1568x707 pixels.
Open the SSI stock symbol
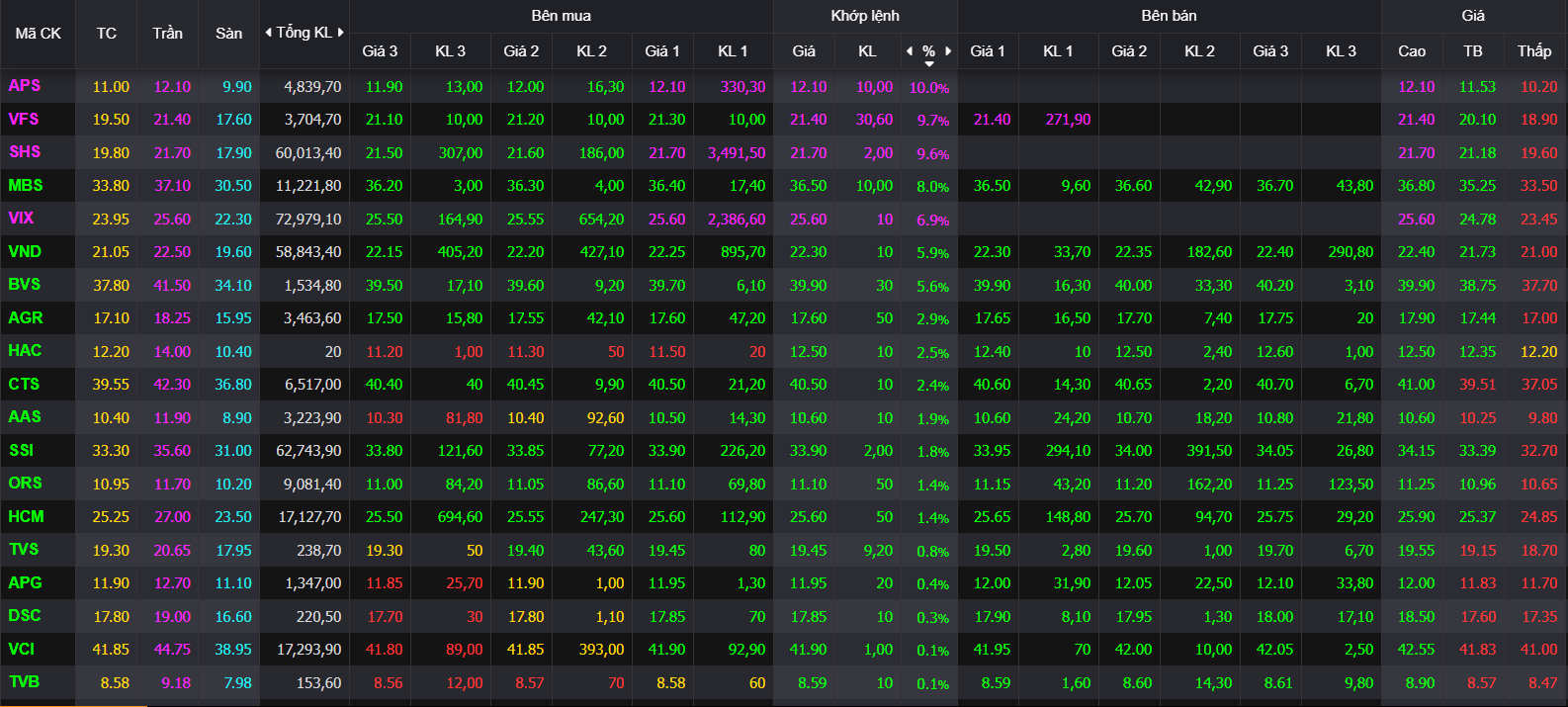click(x=21, y=450)
